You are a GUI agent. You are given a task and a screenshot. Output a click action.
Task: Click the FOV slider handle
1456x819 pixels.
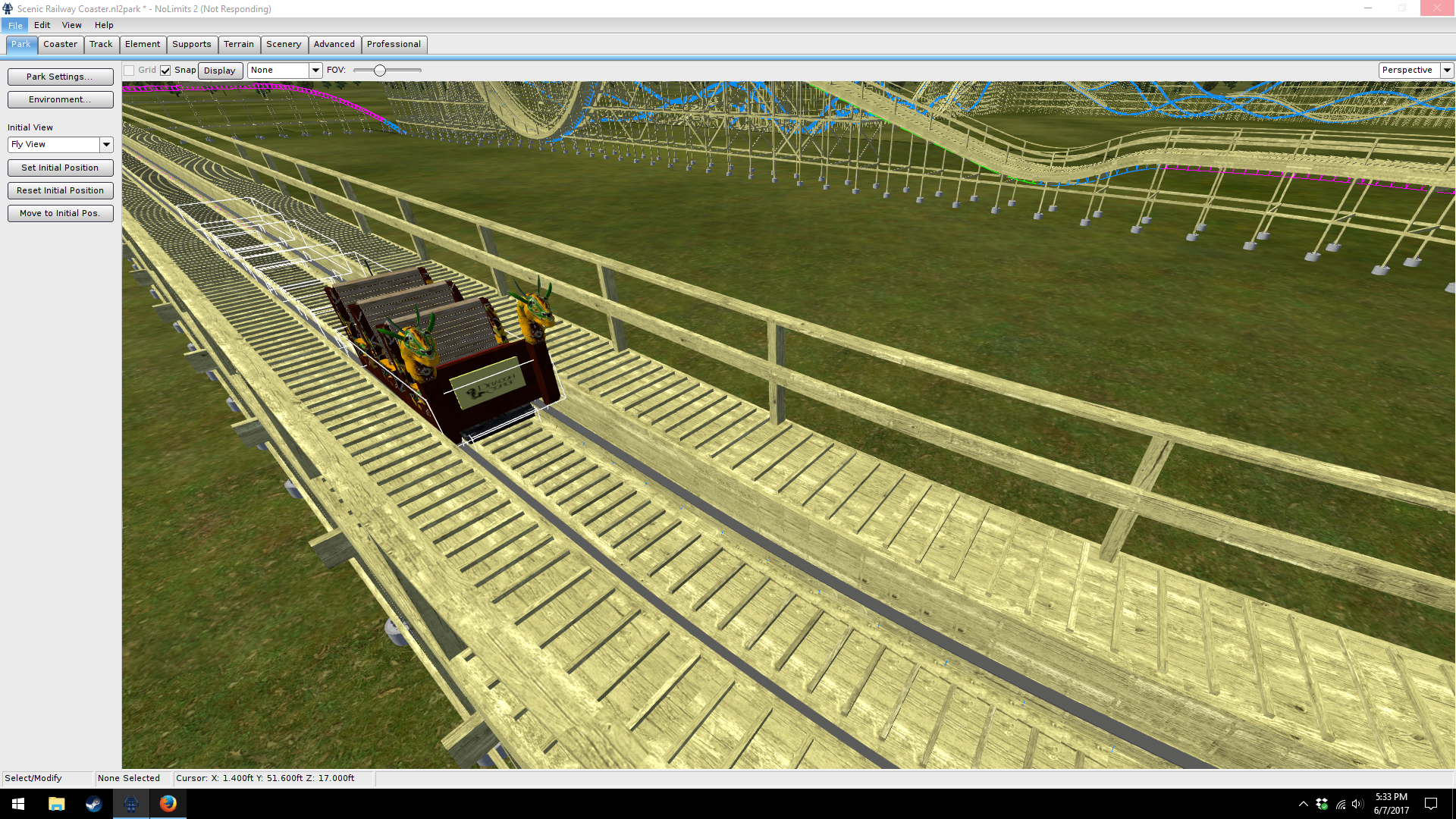coord(380,71)
